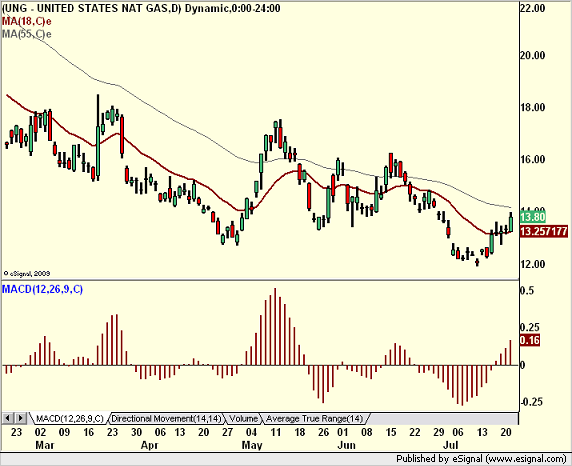
Task: Click the 18.00 price axis label
Action: (532, 107)
